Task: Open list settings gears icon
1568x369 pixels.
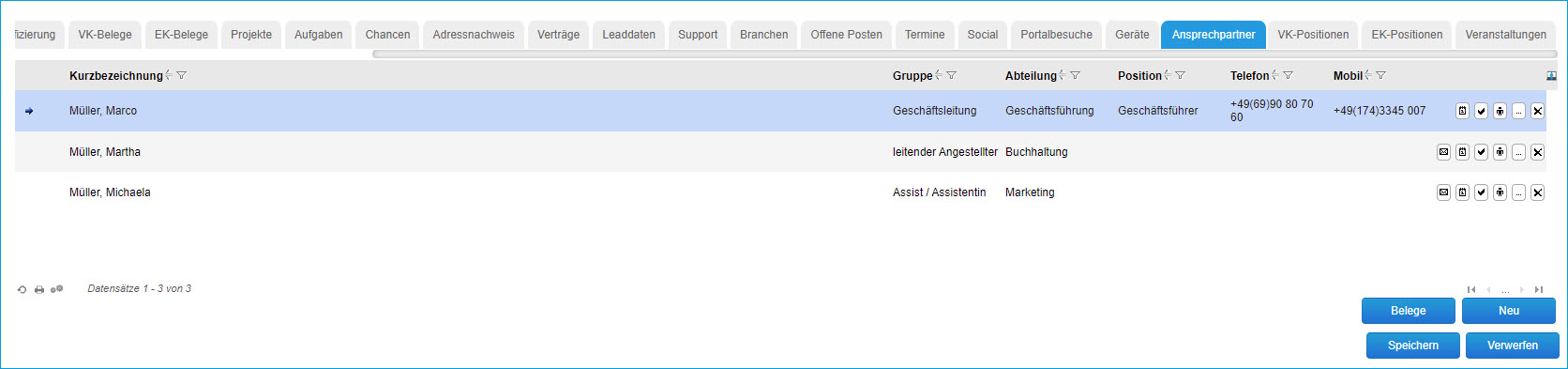Action: (56, 289)
